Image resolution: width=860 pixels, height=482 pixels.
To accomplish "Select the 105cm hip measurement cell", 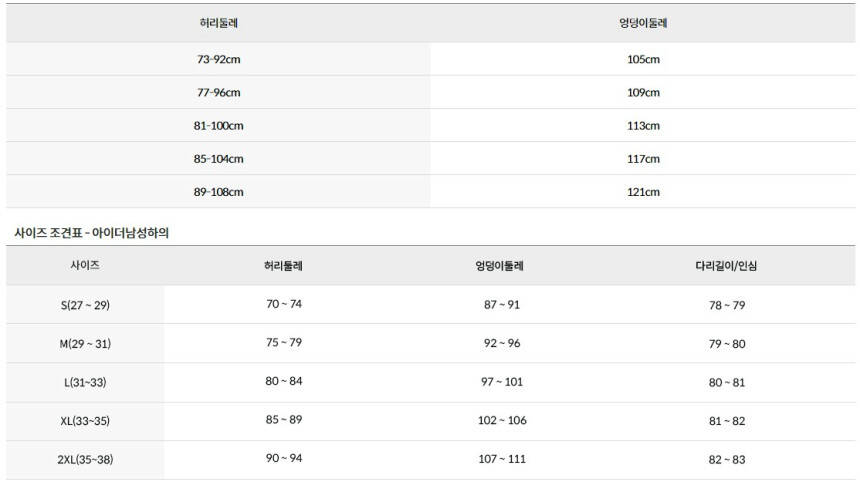I will click(x=643, y=60).
